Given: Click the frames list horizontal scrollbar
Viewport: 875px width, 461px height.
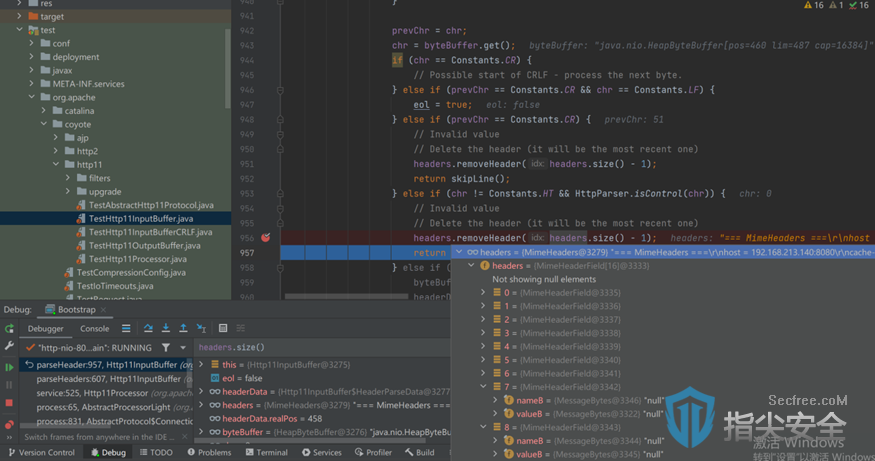Looking at the screenshot, I should (64, 426).
